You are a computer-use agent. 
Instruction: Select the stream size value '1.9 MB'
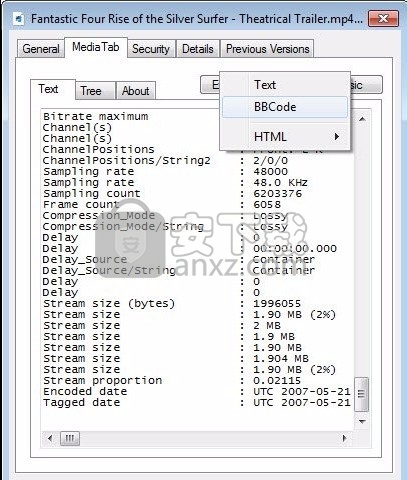tap(274, 337)
